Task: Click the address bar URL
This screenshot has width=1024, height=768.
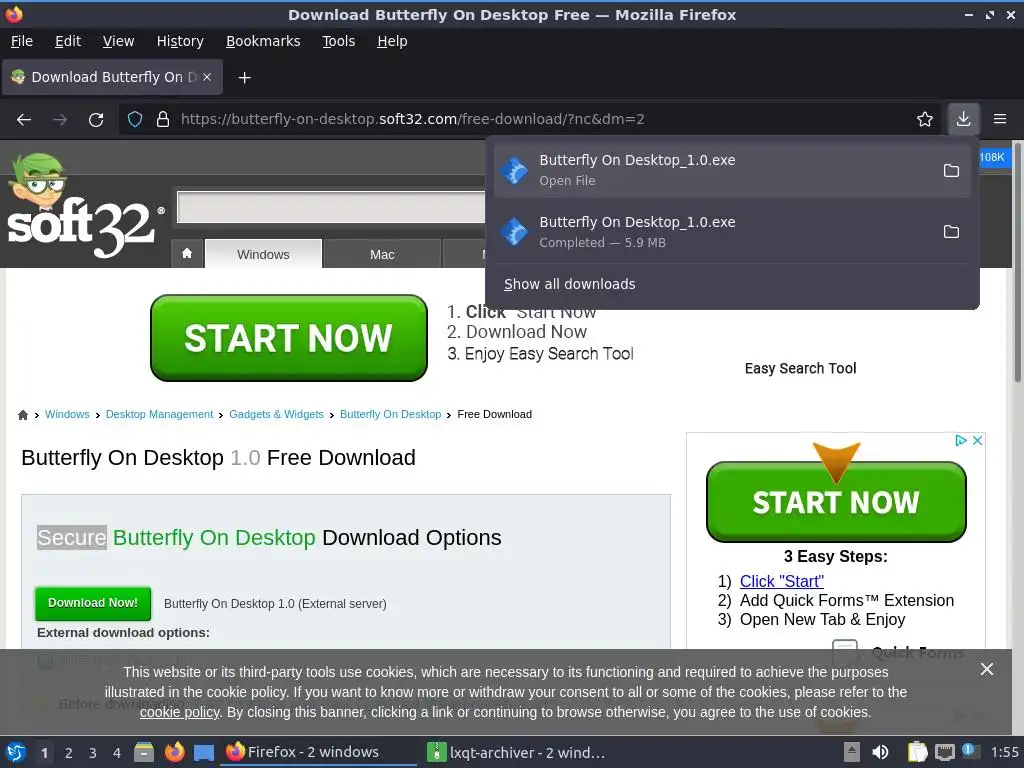Action: [412, 119]
